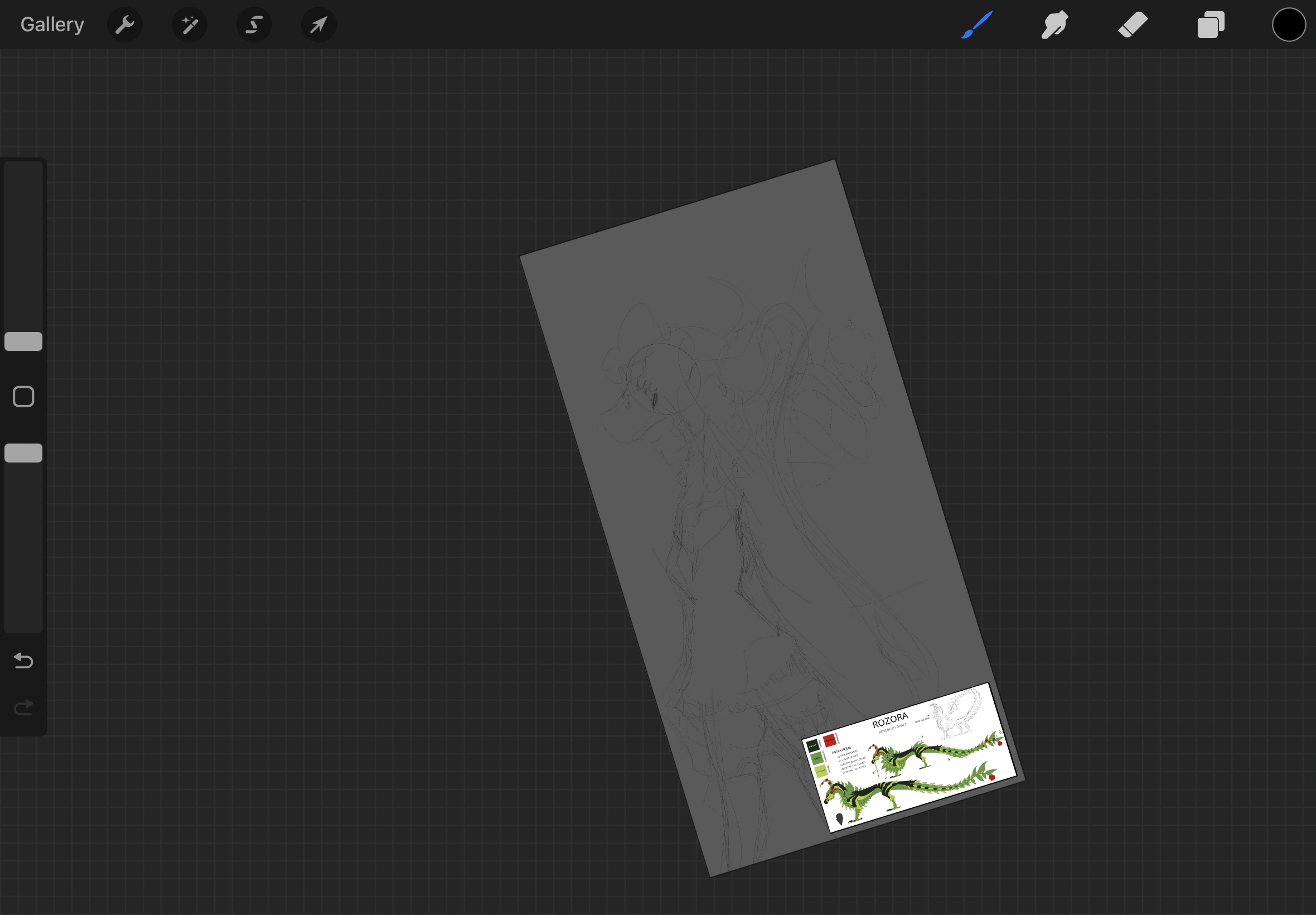
Task: Select the Eraser tool
Action: (1133, 25)
